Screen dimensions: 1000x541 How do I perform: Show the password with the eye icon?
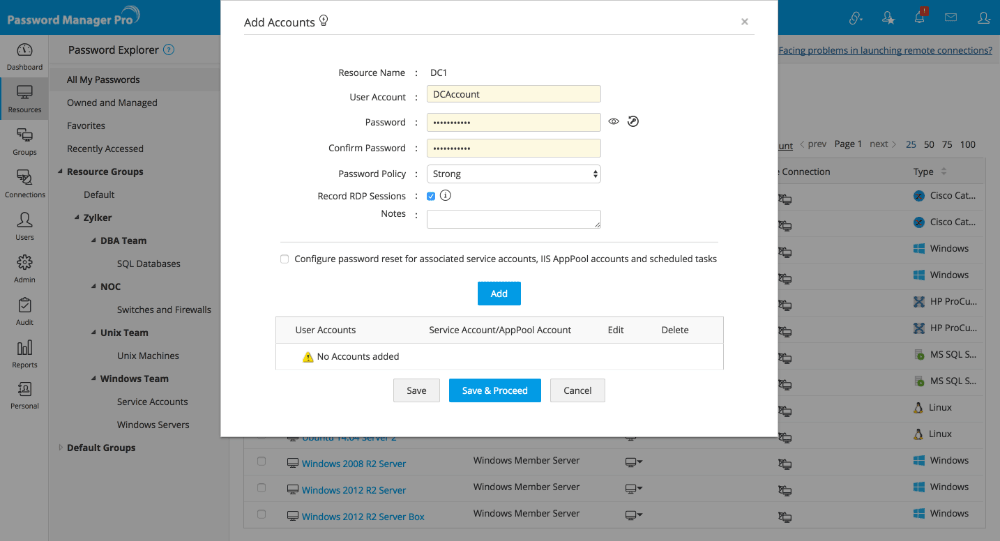coord(614,122)
